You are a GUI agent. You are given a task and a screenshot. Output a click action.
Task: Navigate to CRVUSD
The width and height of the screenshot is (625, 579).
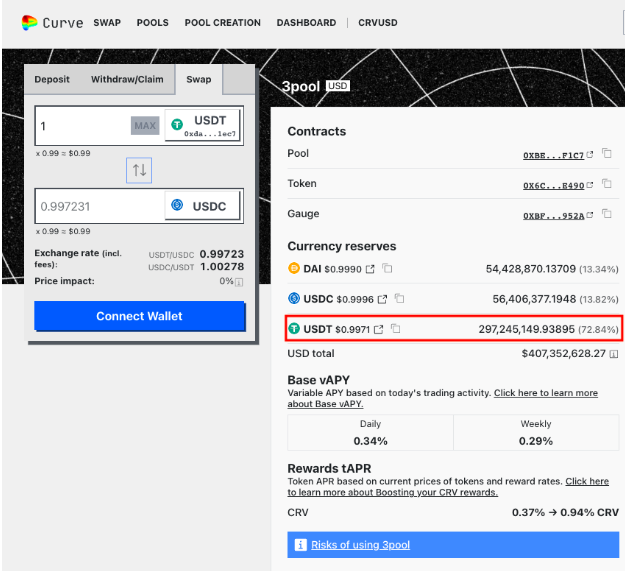coord(378,23)
